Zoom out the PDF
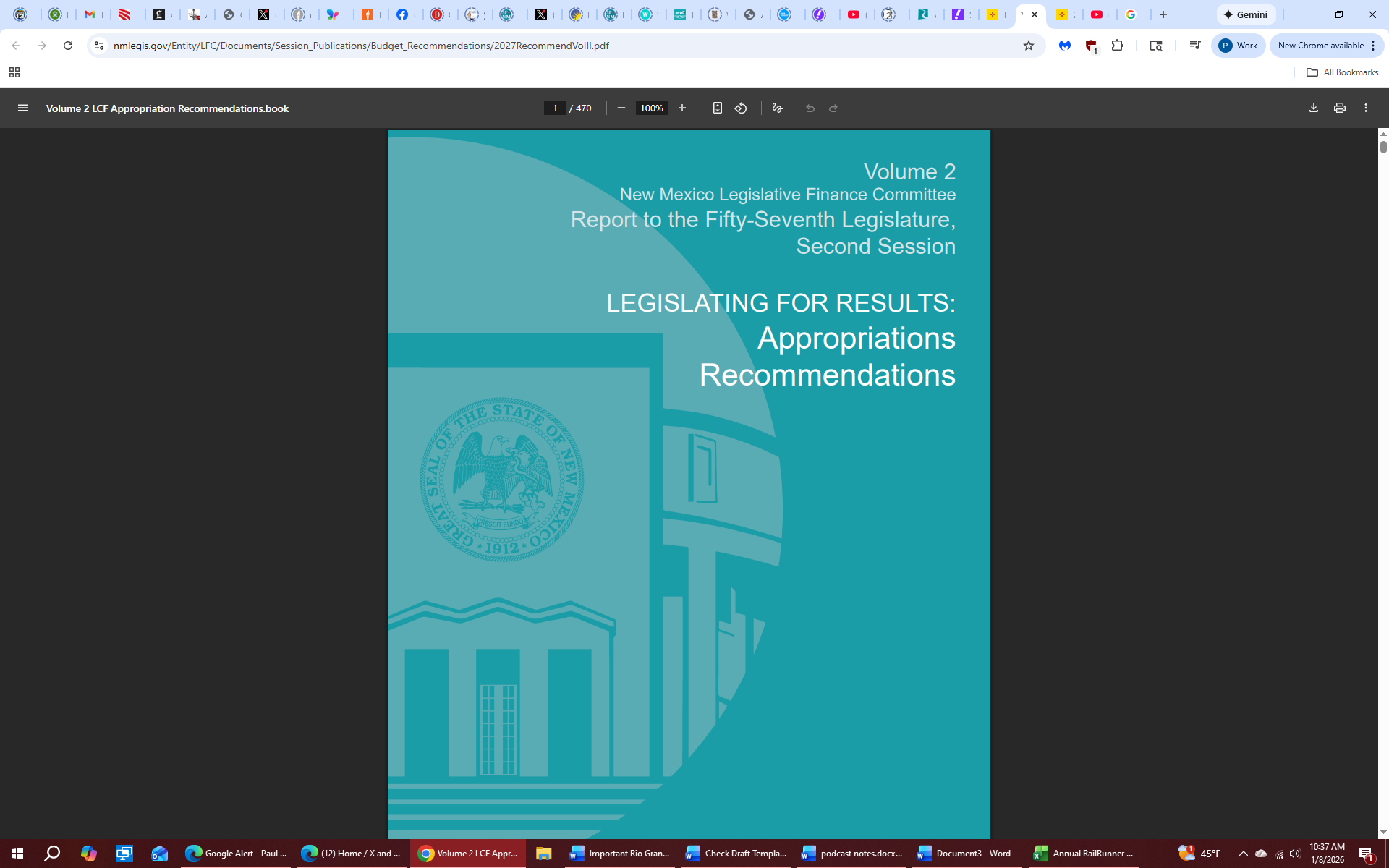 (621, 108)
